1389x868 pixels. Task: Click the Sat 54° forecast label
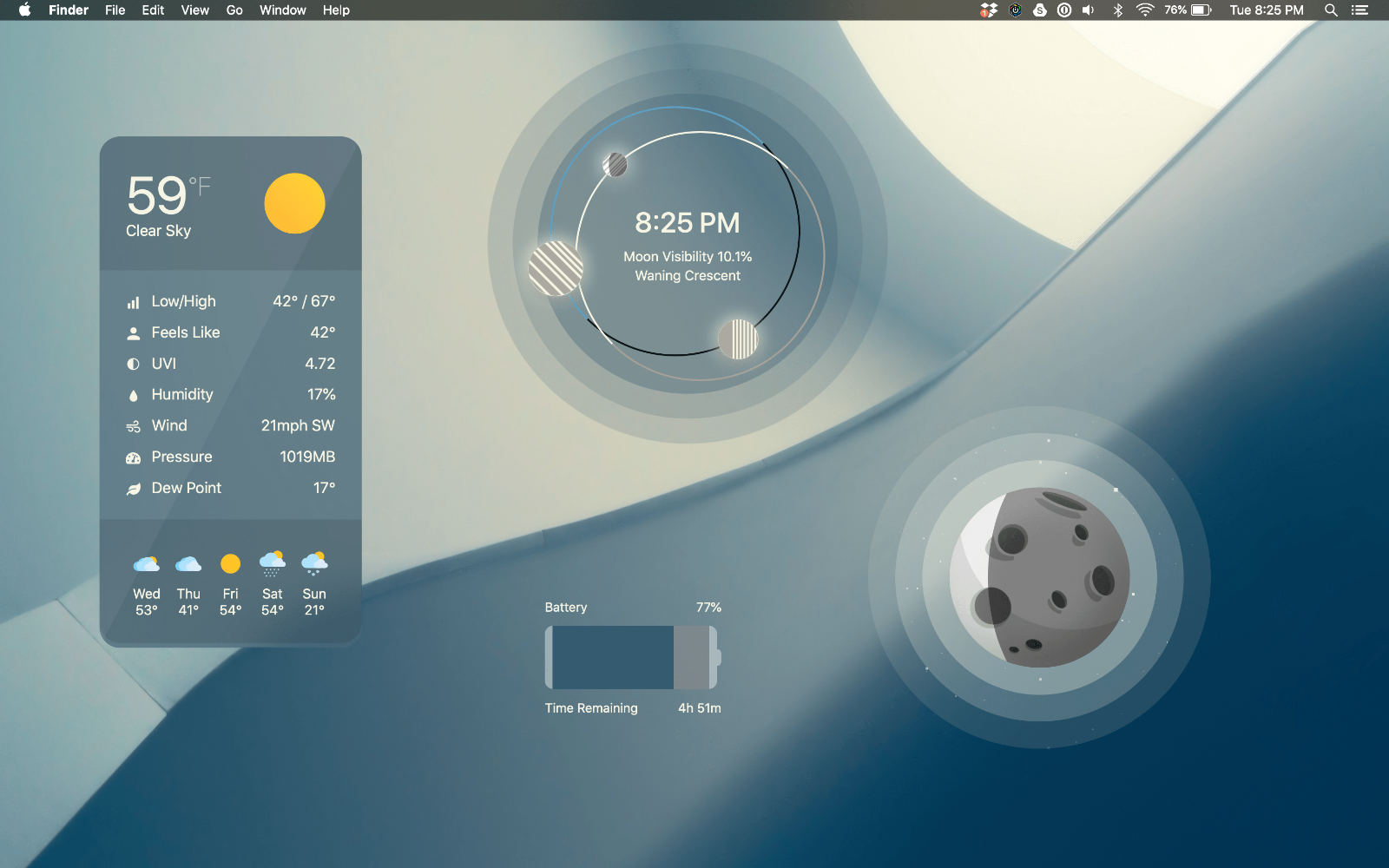click(x=273, y=602)
